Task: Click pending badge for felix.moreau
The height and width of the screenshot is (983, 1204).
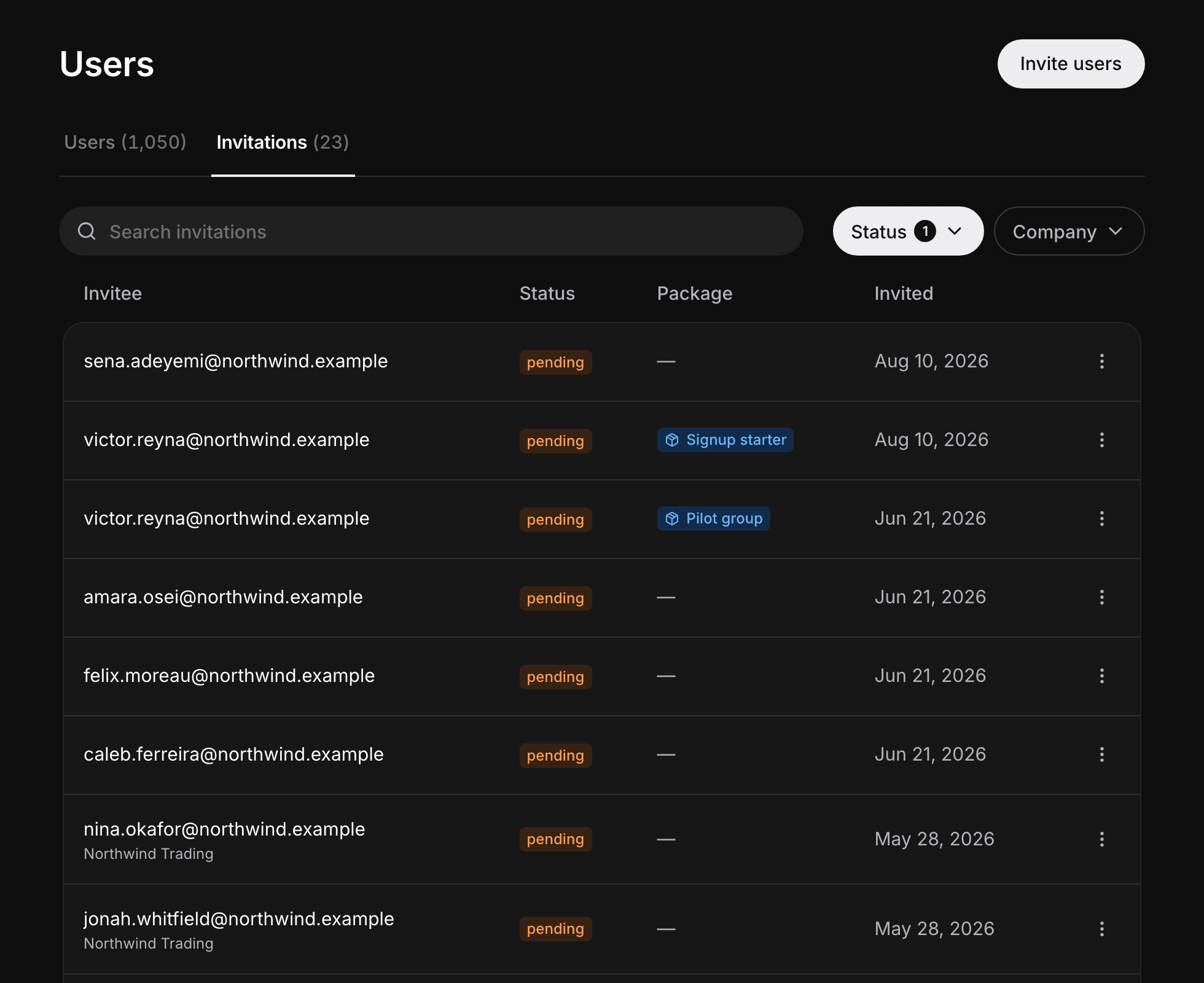Action: 555,677
